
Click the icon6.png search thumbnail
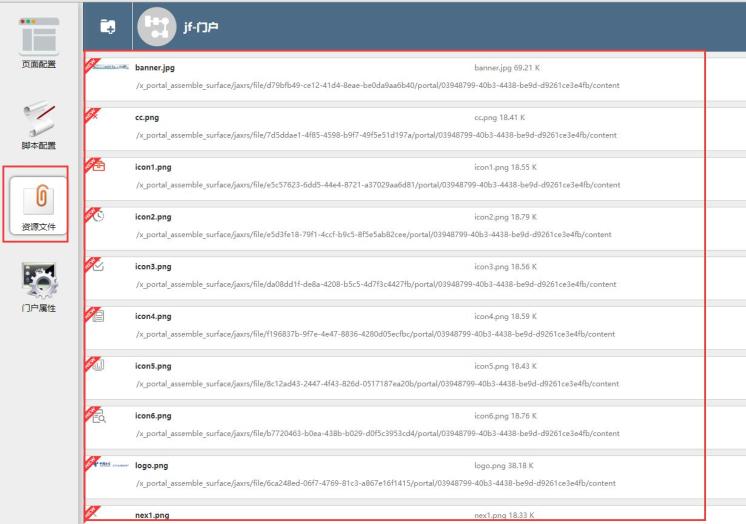coord(99,416)
